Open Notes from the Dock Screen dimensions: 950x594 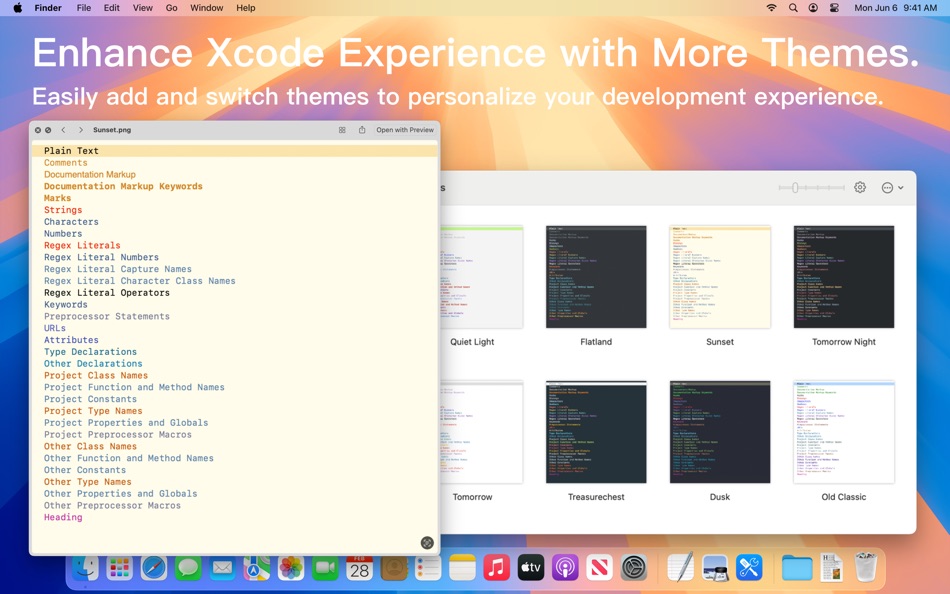pyautogui.click(x=462, y=568)
